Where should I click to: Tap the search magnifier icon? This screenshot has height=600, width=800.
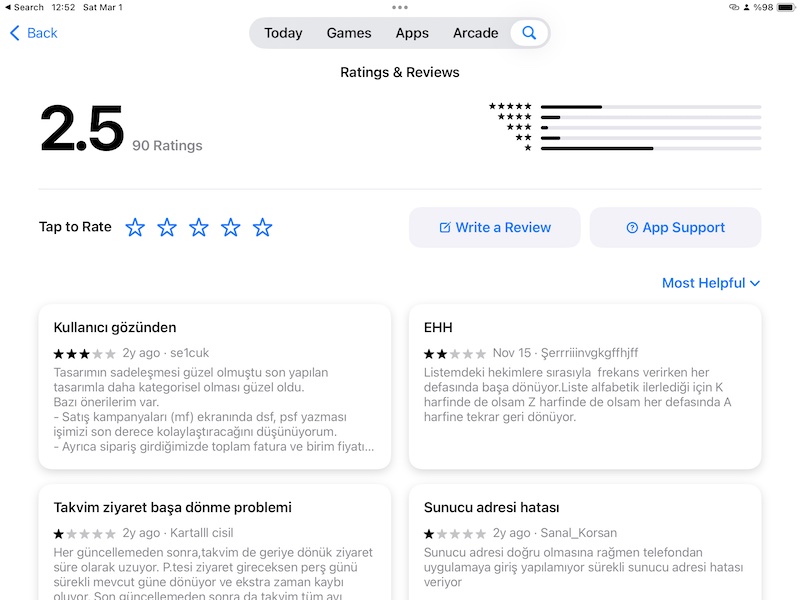pyautogui.click(x=529, y=33)
